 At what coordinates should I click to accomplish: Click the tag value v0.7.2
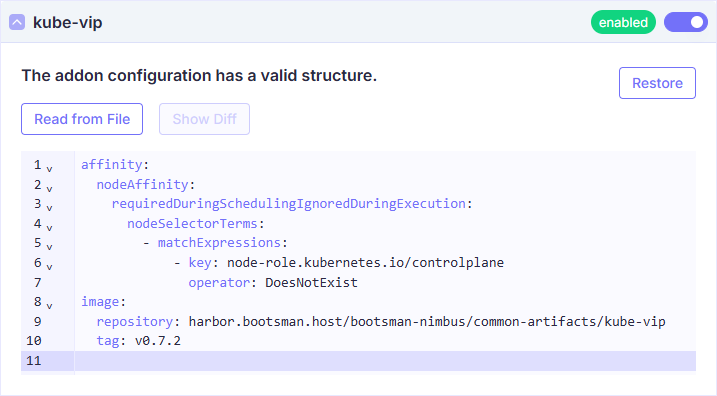tap(158, 341)
